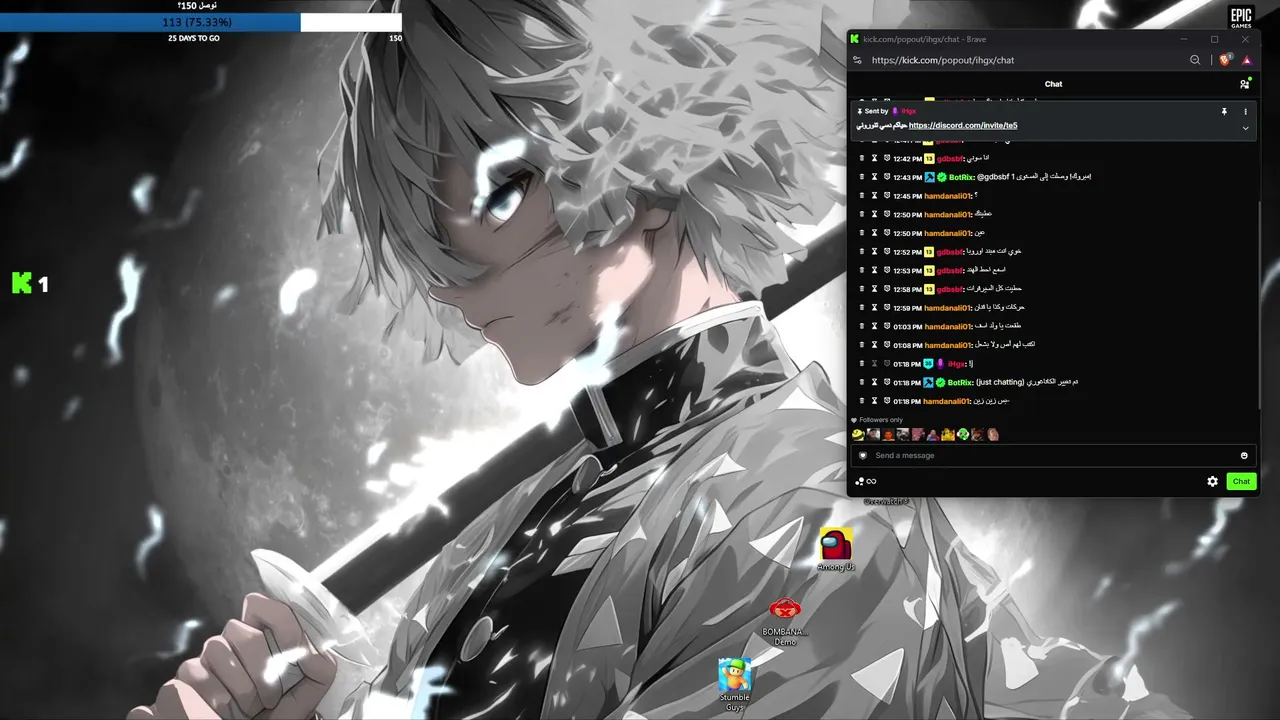Ban the user on the 12:45 PM hamdanali01 message
Viewport: 1280px width, 720px height.
[x=886, y=196]
